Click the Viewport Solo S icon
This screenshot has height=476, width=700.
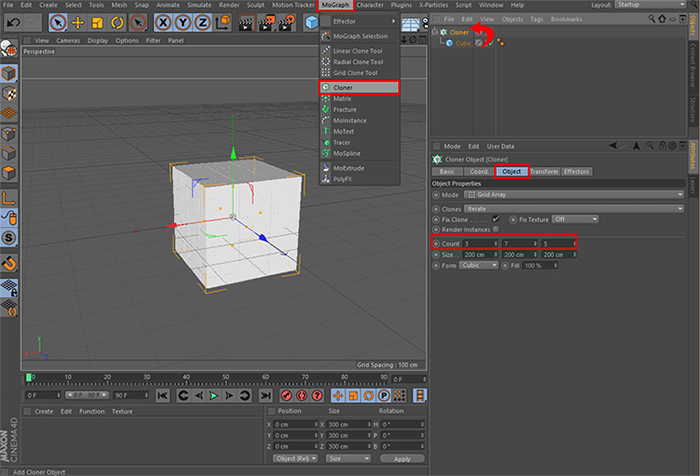9,238
